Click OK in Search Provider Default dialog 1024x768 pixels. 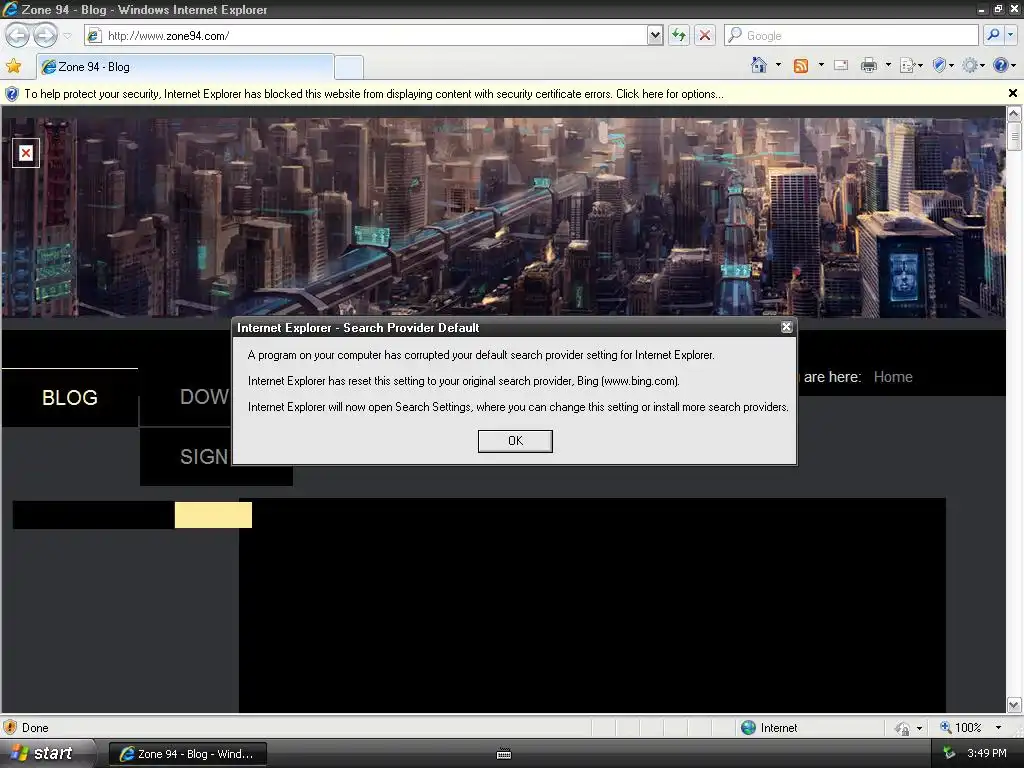pos(515,441)
